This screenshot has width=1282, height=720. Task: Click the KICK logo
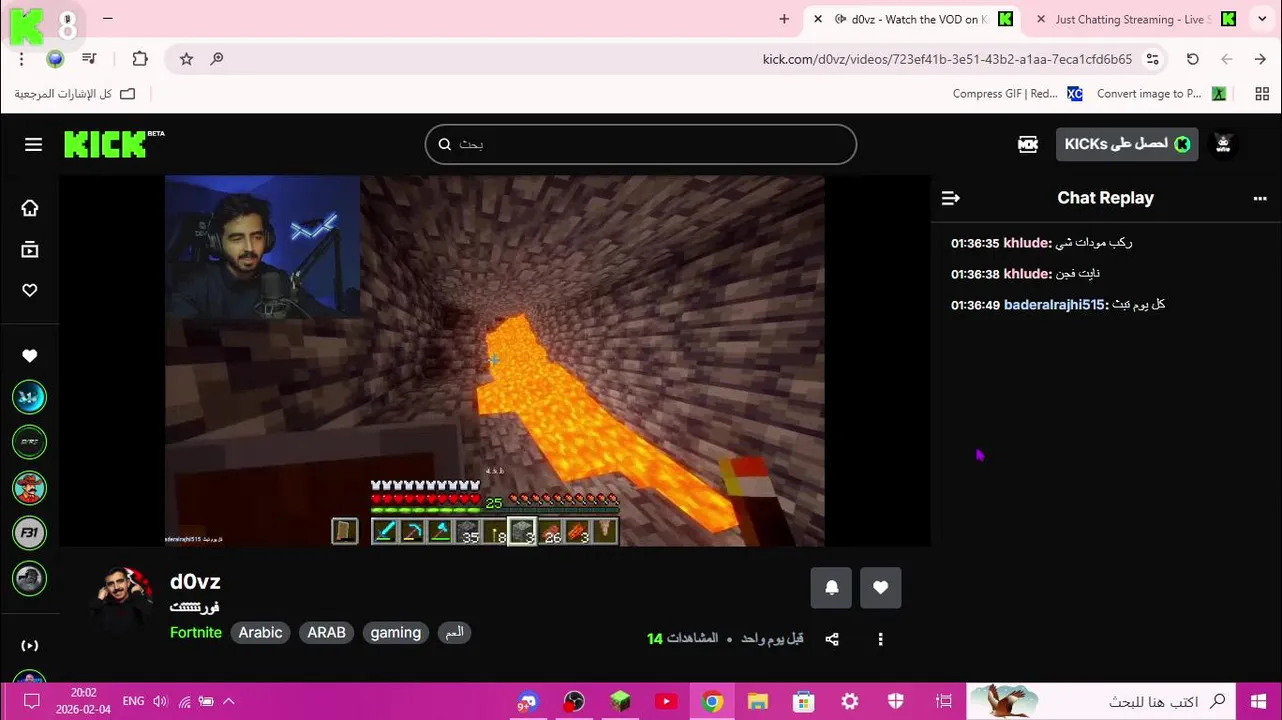coord(108,145)
